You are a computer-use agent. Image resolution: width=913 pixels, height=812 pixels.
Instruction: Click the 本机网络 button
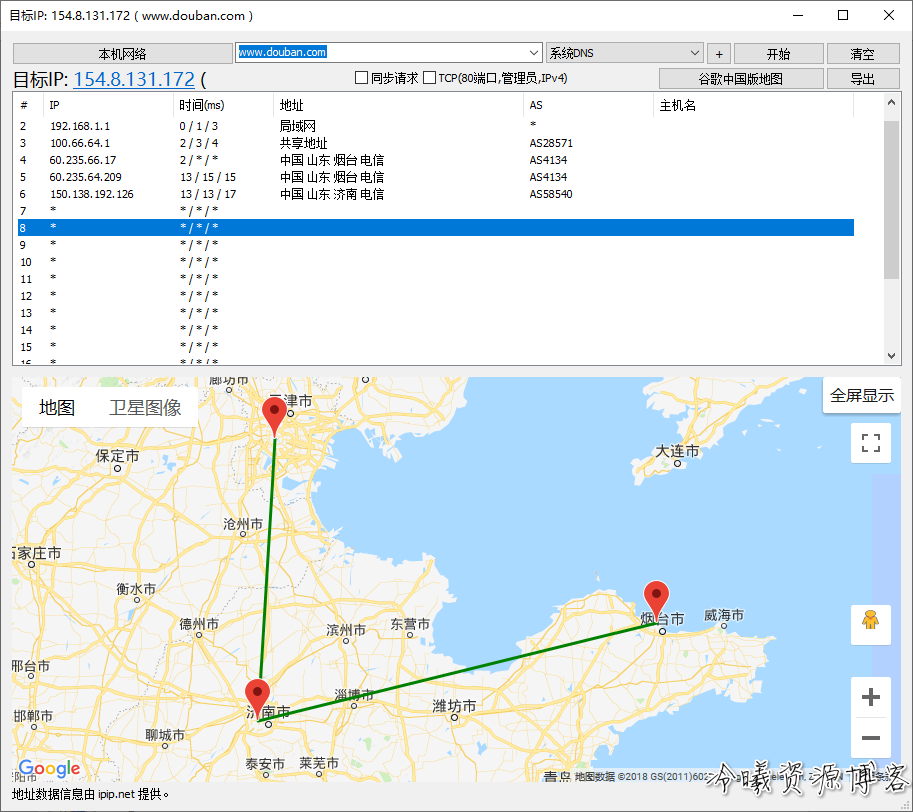[123, 54]
